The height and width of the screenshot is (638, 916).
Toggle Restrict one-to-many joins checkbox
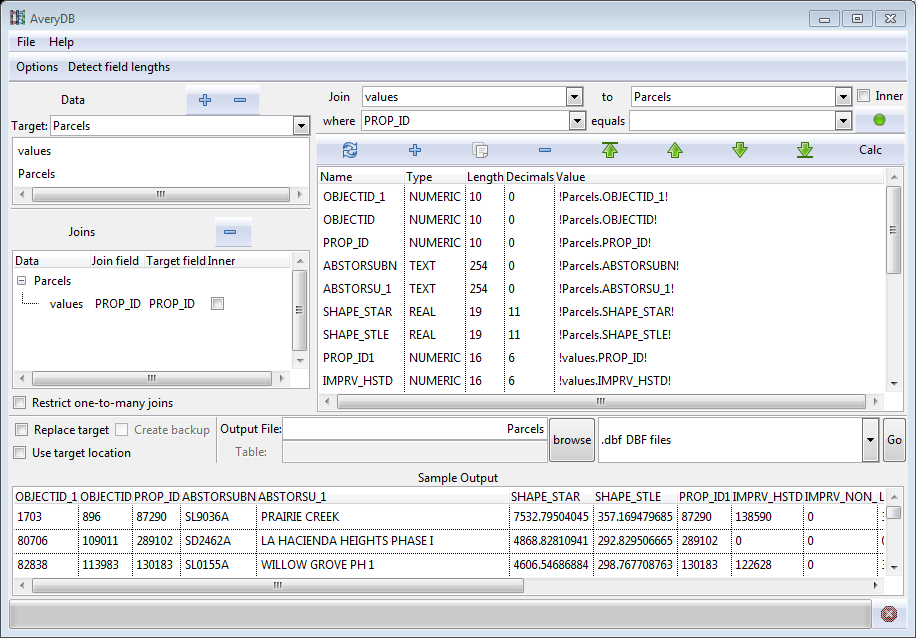pos(20,403)
